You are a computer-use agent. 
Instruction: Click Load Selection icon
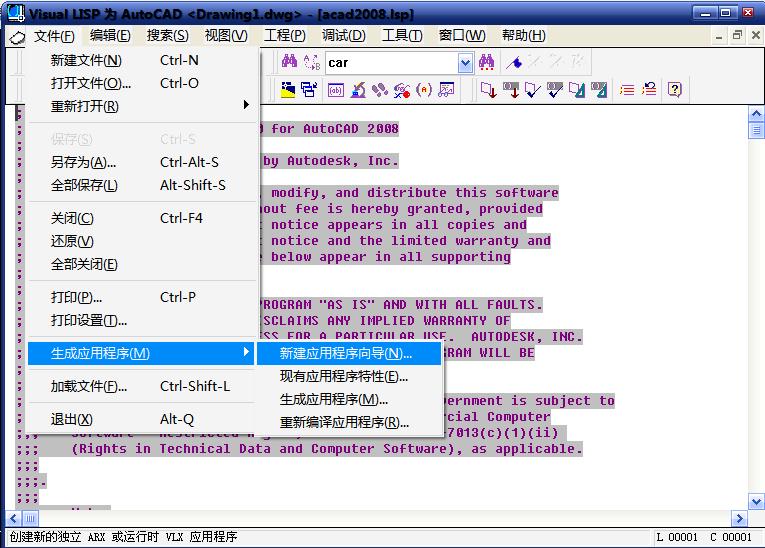[x=511, y=89]
